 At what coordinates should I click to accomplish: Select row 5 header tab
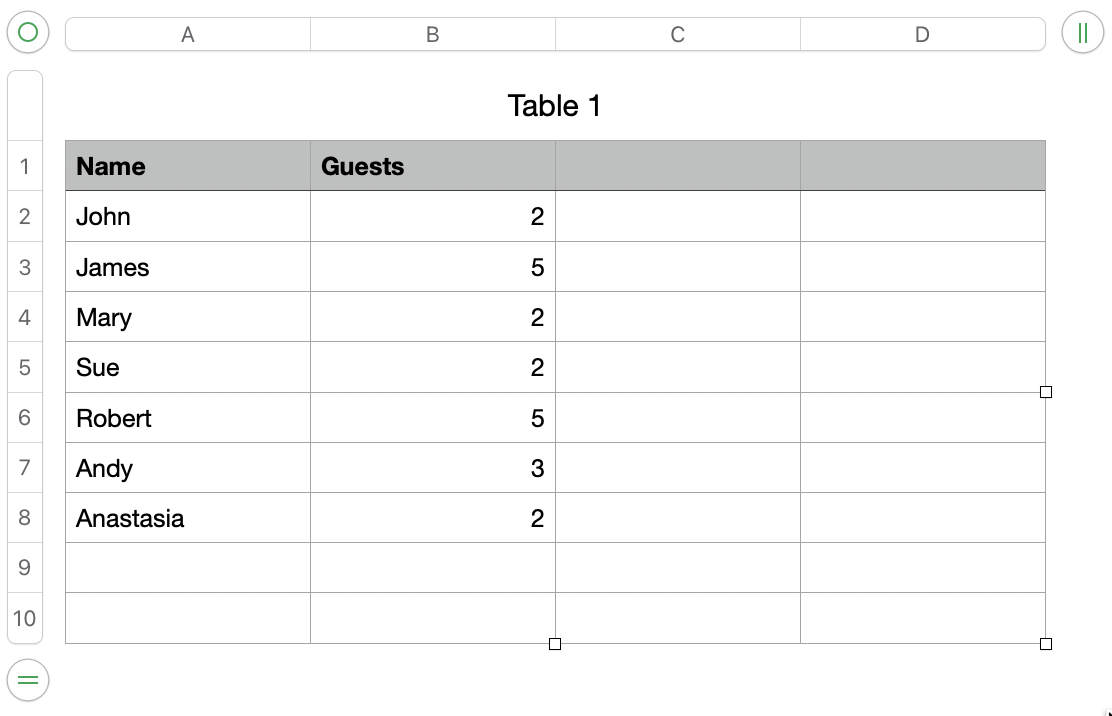(x=25, y=367)
